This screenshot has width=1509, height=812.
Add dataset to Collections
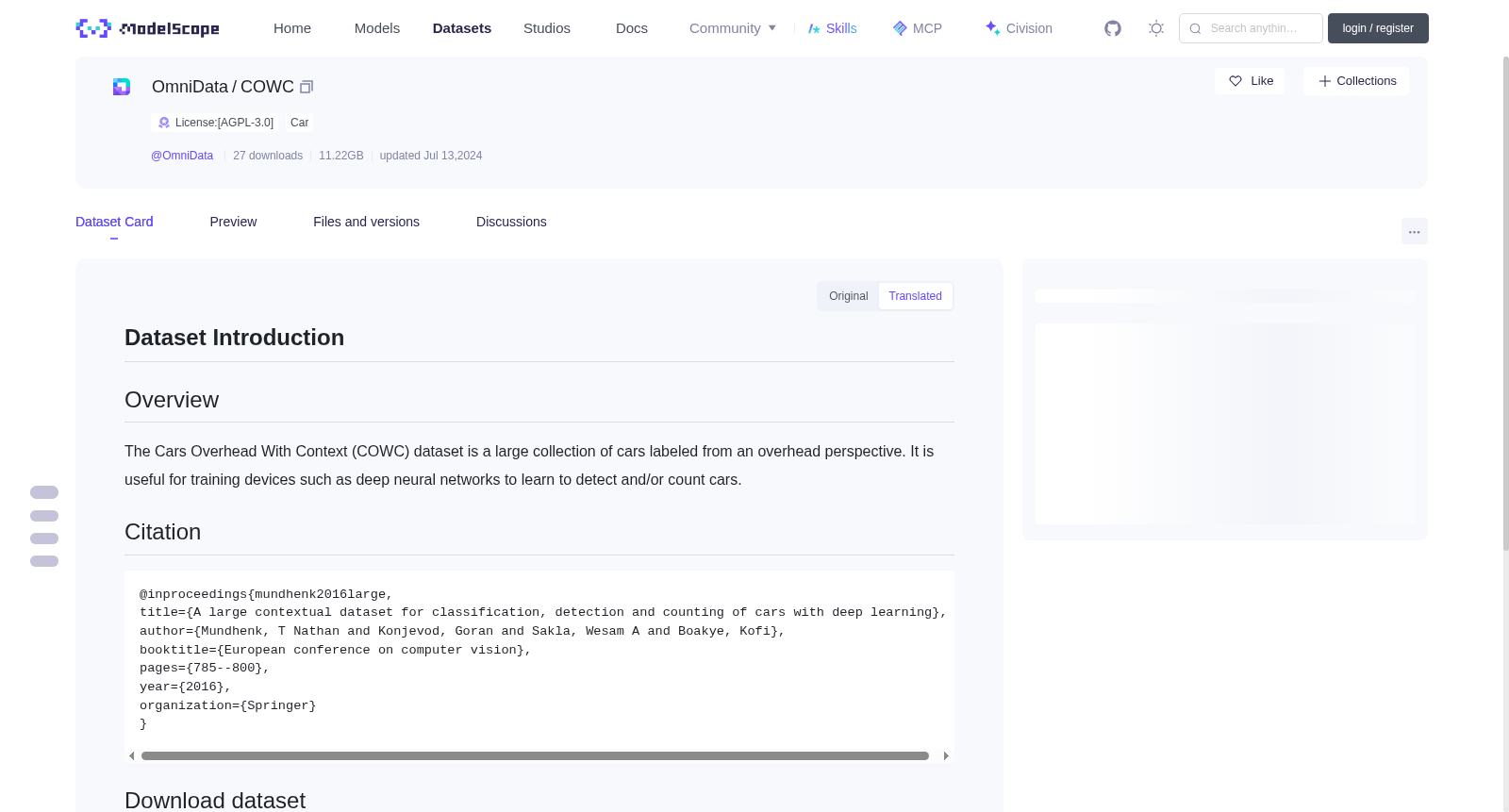click(x=1356, y=81)
